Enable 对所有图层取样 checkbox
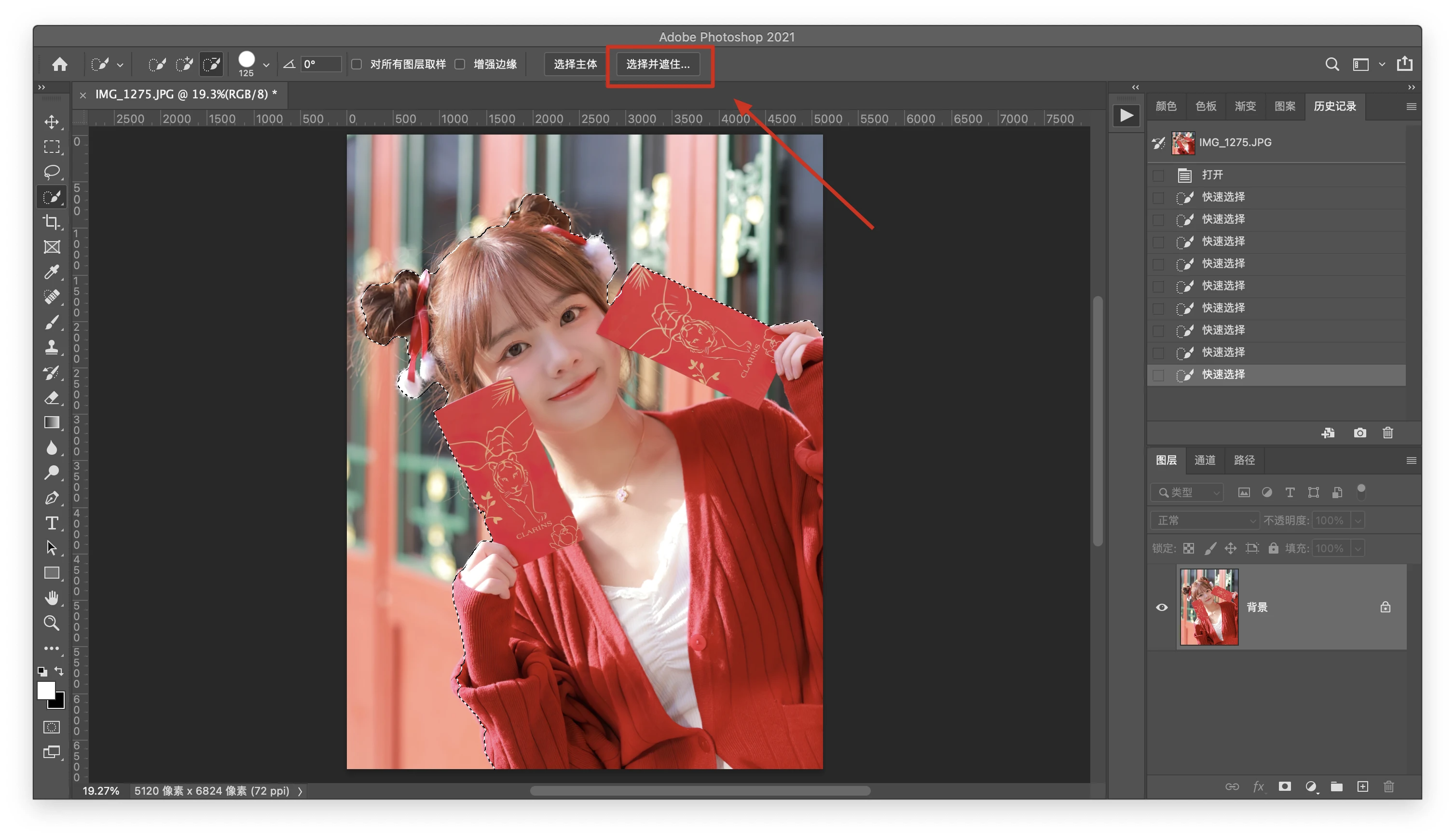Screen dimensions: 1455x840 click(x=357, y=64)
